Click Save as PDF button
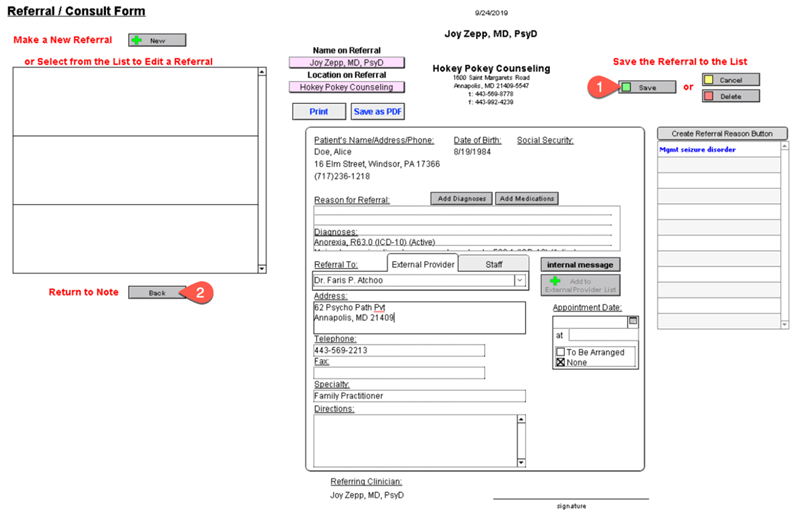Screen dimensions: 800x518 377,112
